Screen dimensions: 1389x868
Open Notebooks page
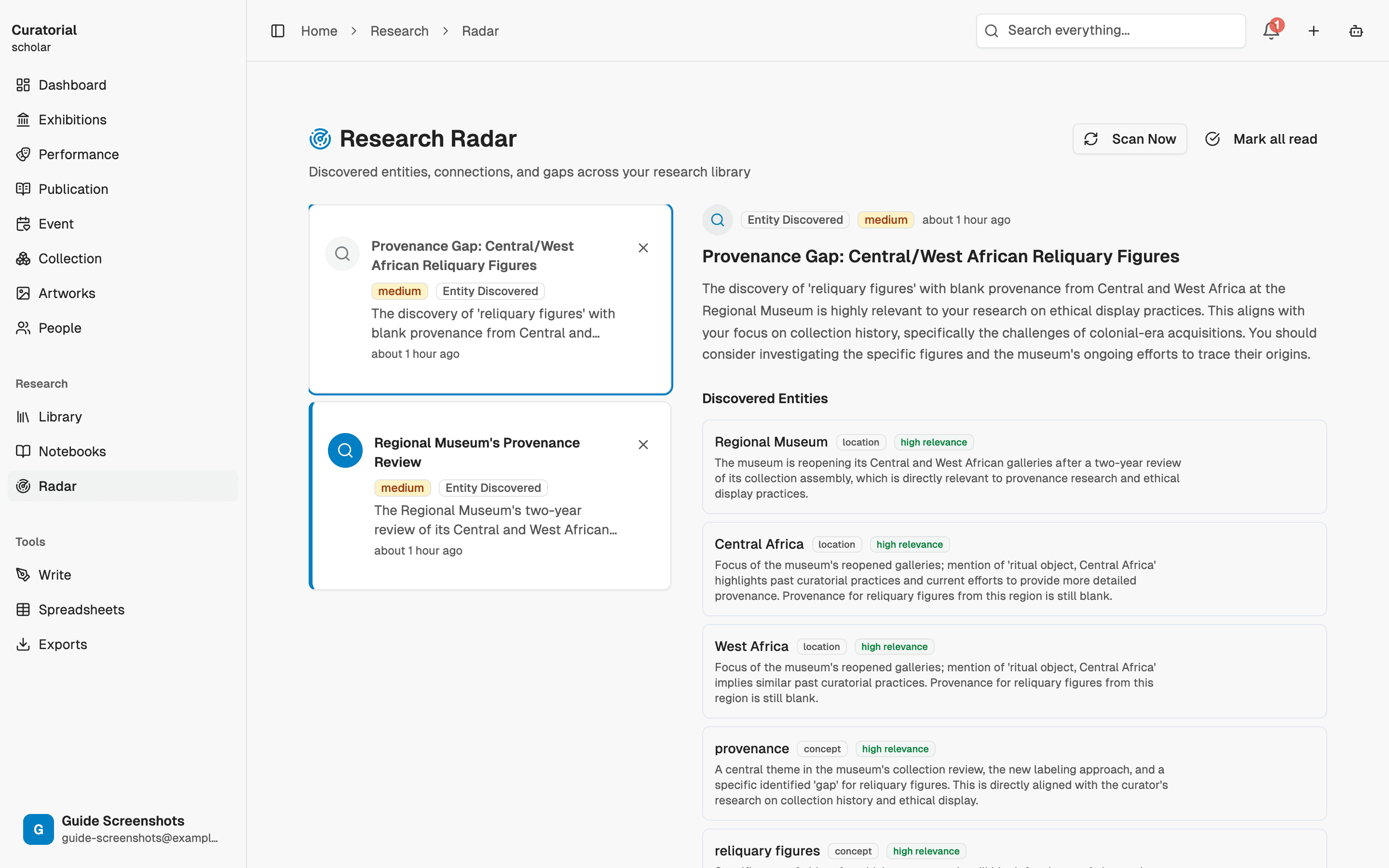123,451
